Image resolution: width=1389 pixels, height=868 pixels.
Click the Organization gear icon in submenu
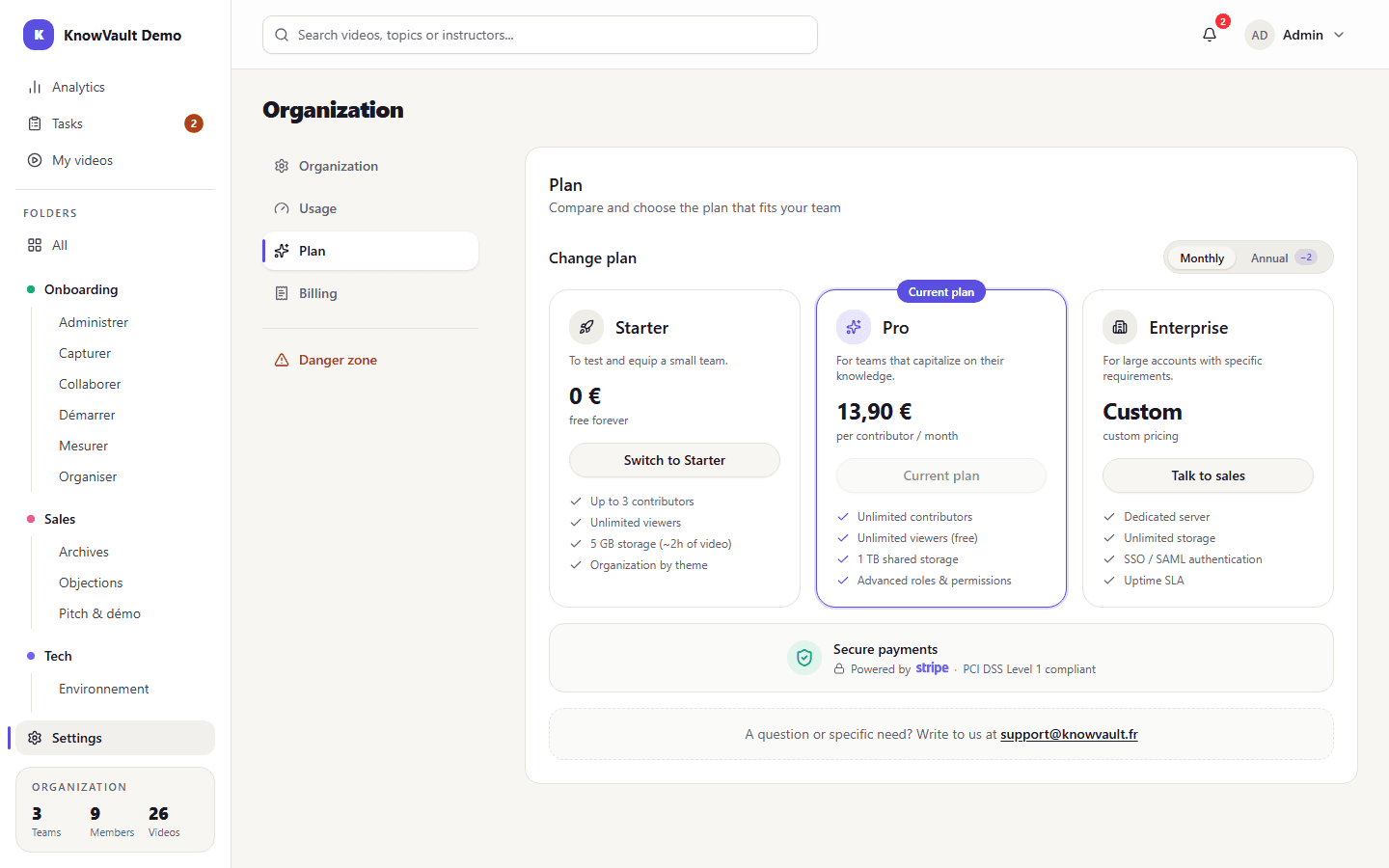pyautogui.click(x=282, y=166)
